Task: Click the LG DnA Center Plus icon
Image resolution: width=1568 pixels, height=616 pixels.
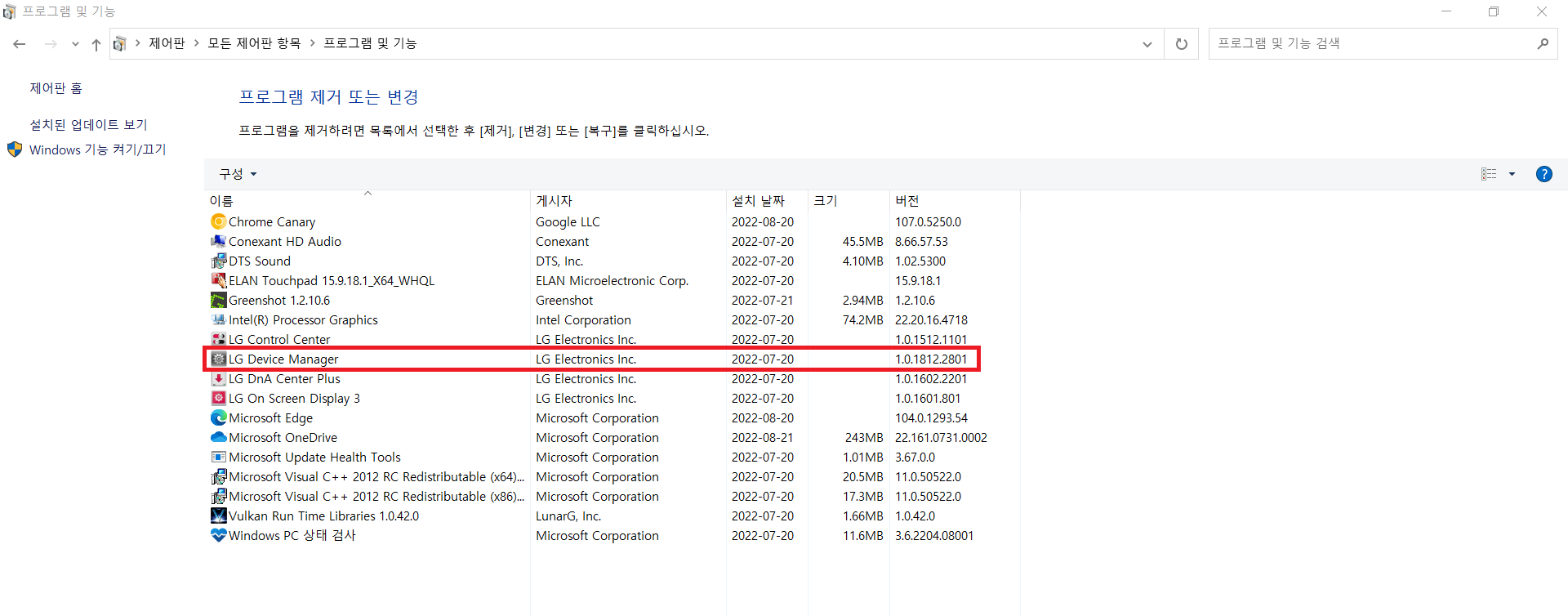Action: click(x=218, y=378)
